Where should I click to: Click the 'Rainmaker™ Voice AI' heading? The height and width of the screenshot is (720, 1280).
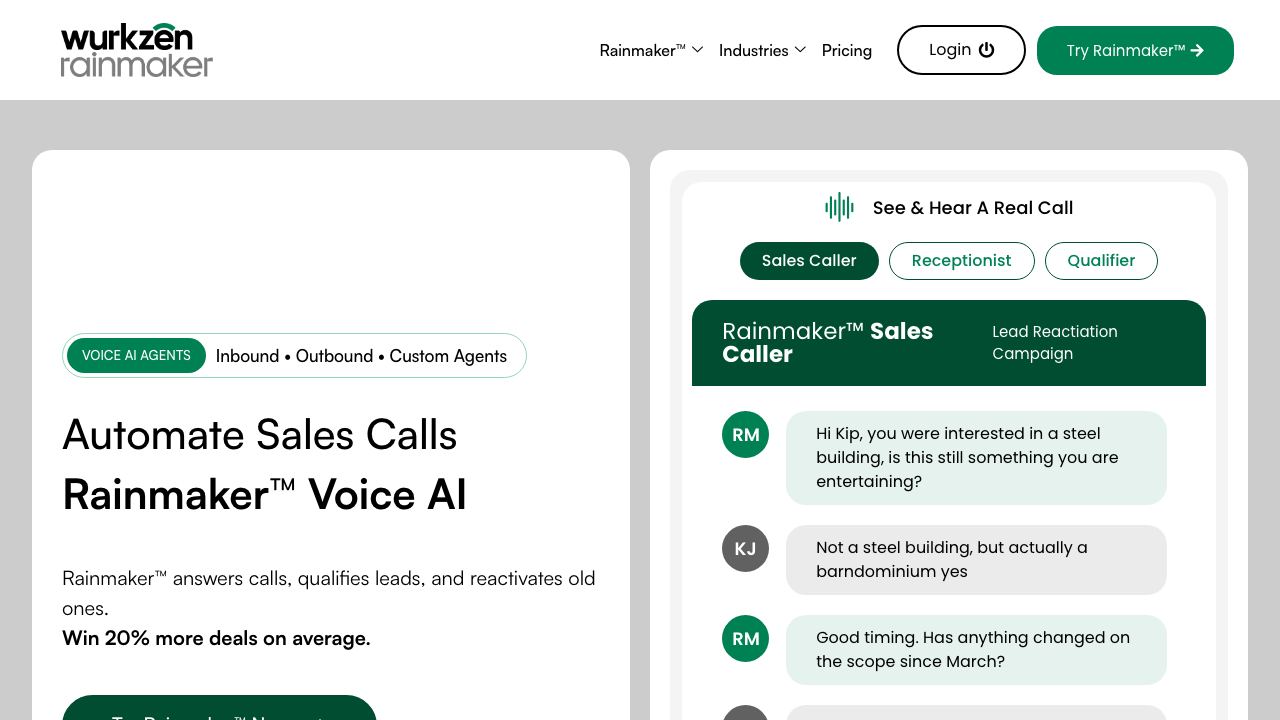pos(264,495)
